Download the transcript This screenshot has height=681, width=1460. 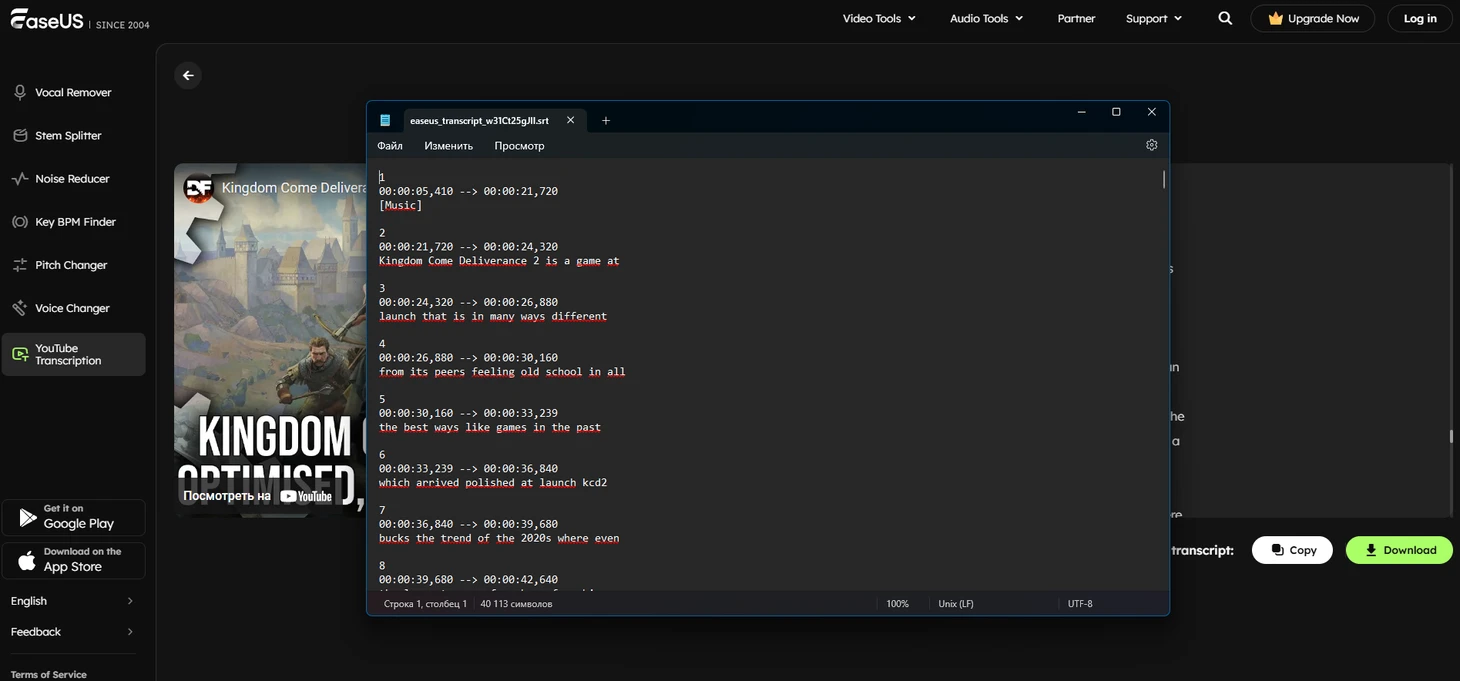(1399, 550)
